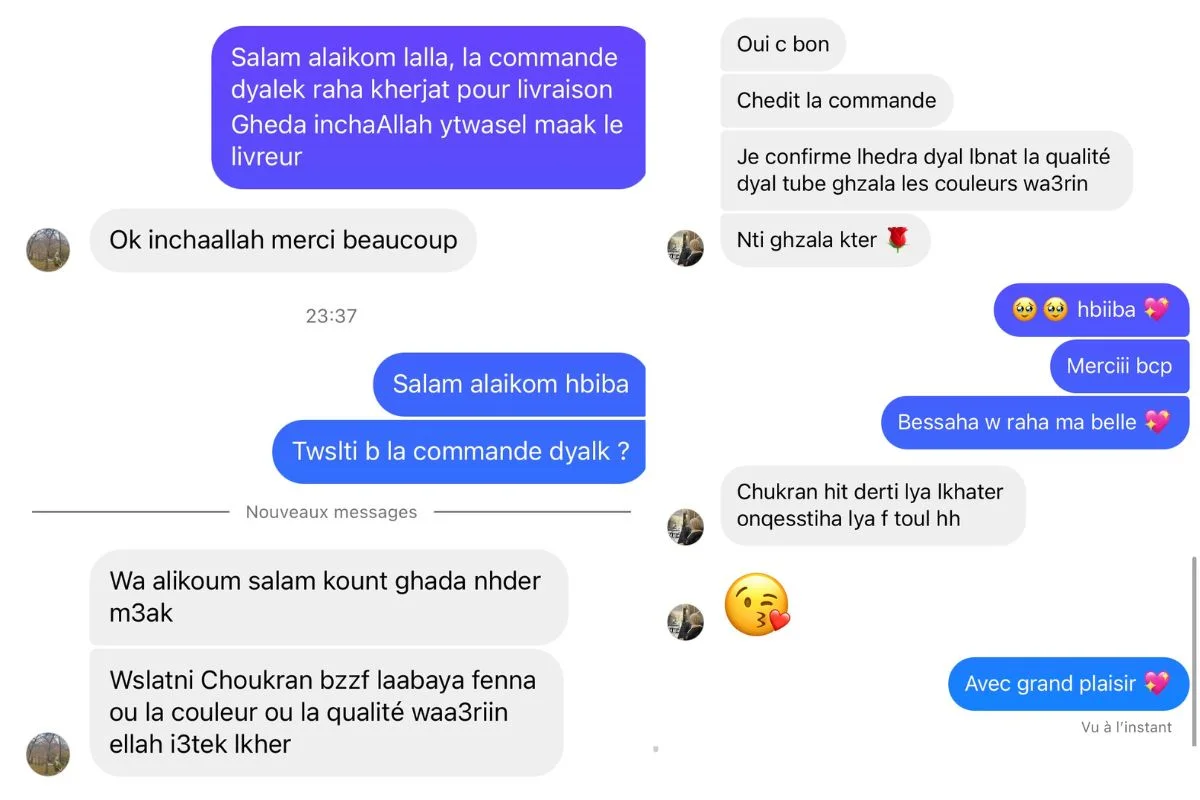Click the 'Vu à l'instant' read status
Image resolution: width=1200 pixels, height=800 pixels.
pos(1126,727)
